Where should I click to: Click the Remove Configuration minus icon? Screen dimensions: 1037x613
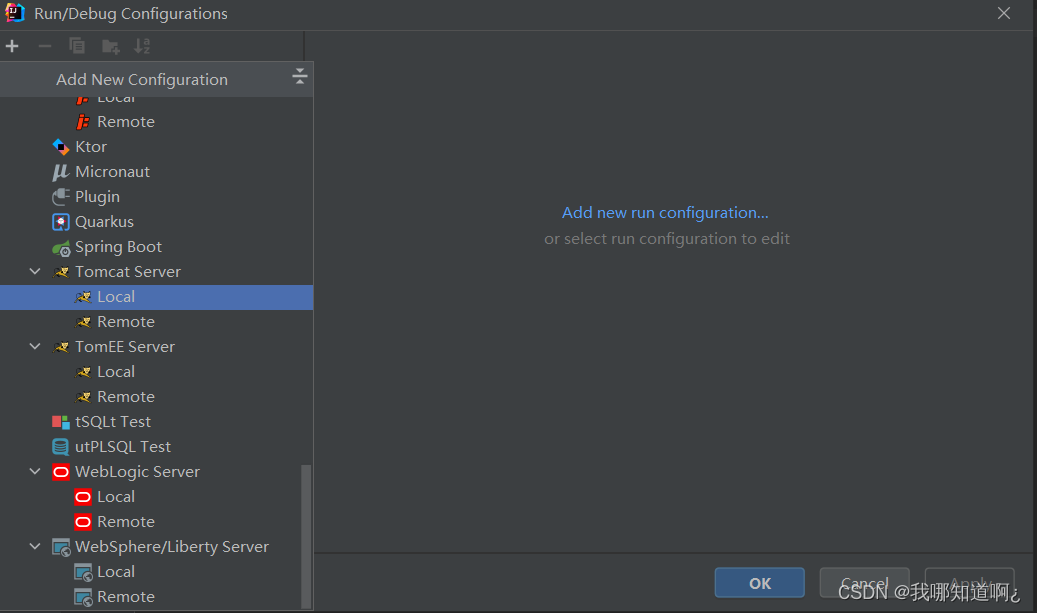(45, 46)
